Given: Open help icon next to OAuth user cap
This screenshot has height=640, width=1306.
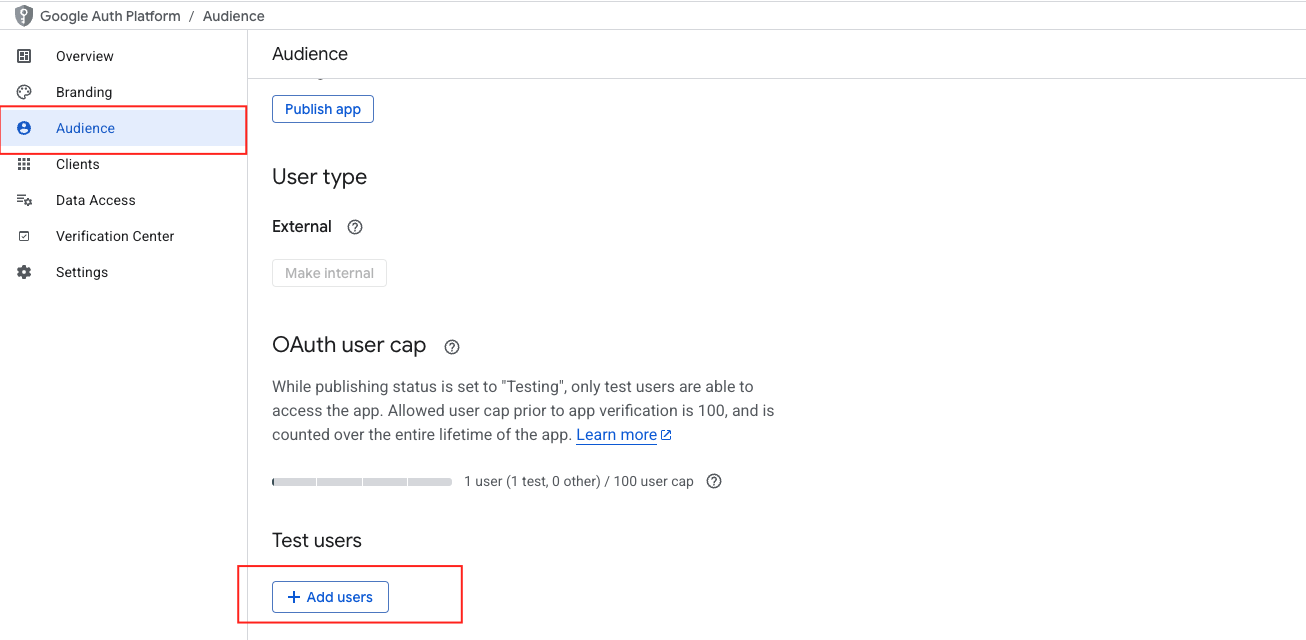Looking at the screenshot, I should [452, 347].
